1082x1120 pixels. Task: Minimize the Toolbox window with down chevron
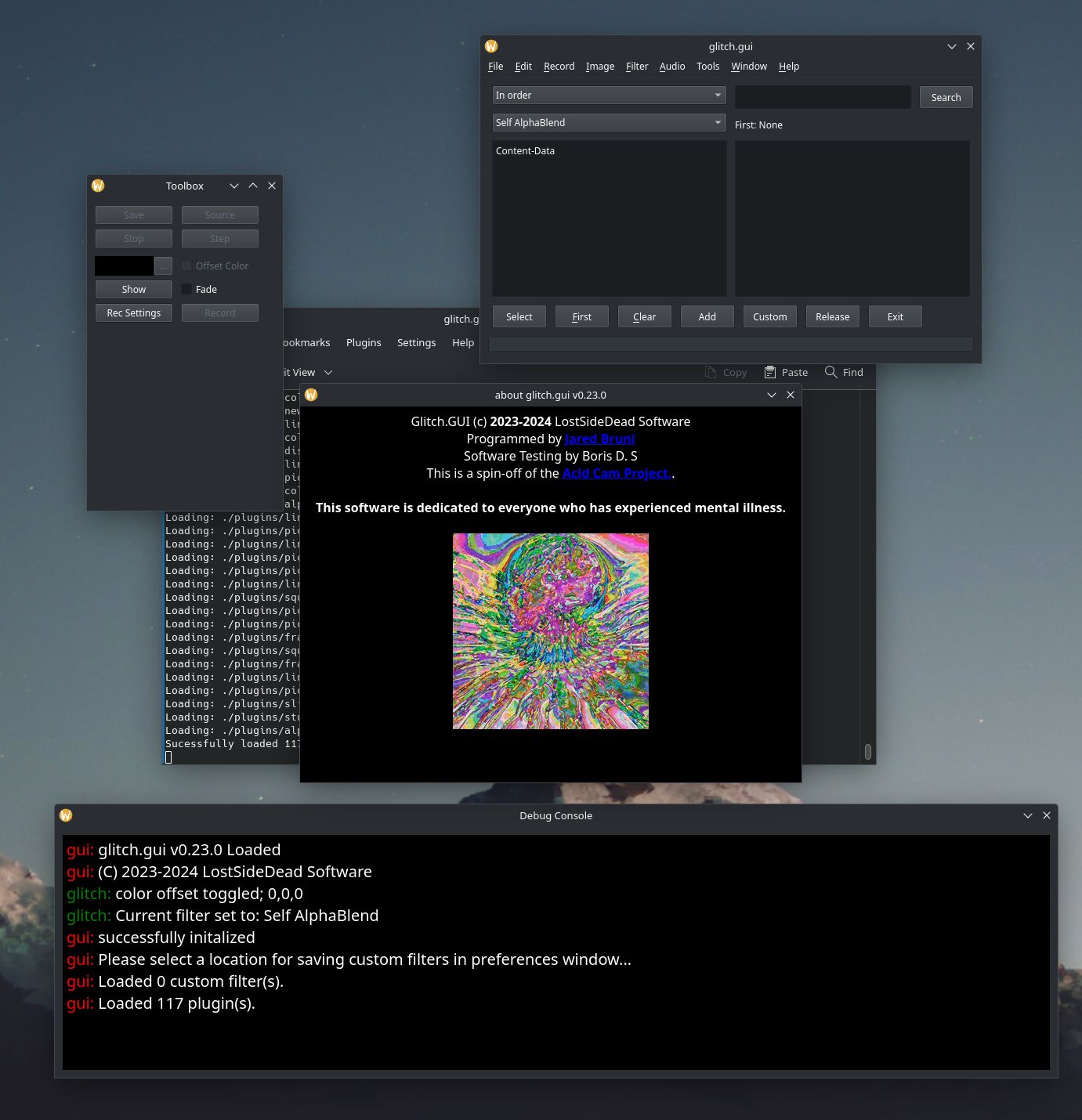tap(234, 186)
